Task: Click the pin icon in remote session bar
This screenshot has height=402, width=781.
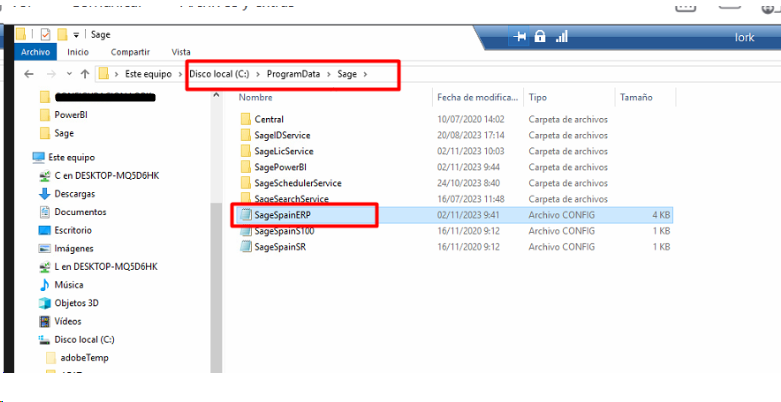Action: tap(520, 36)
